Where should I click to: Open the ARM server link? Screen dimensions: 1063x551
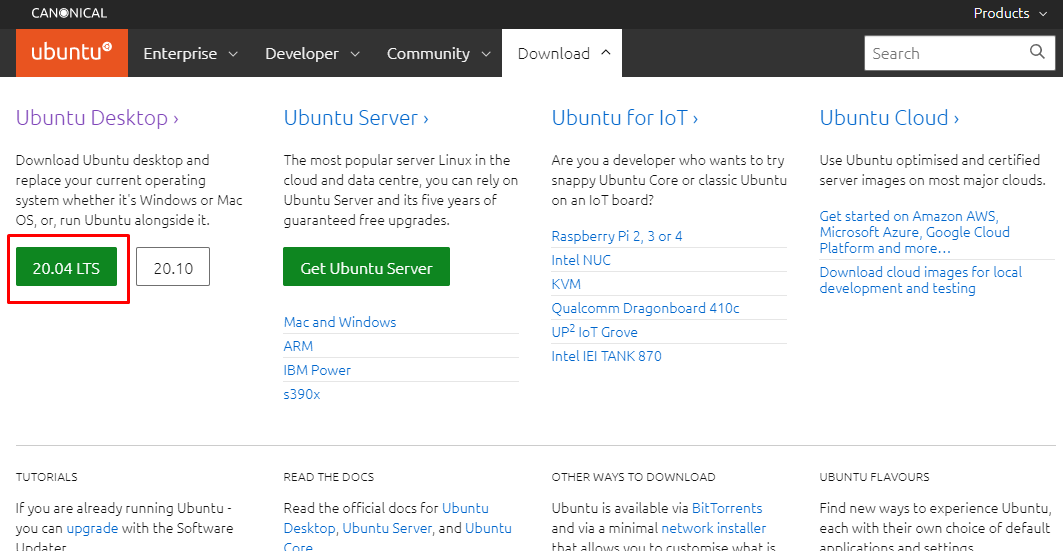pyautogui.click(x=298, y=346)
